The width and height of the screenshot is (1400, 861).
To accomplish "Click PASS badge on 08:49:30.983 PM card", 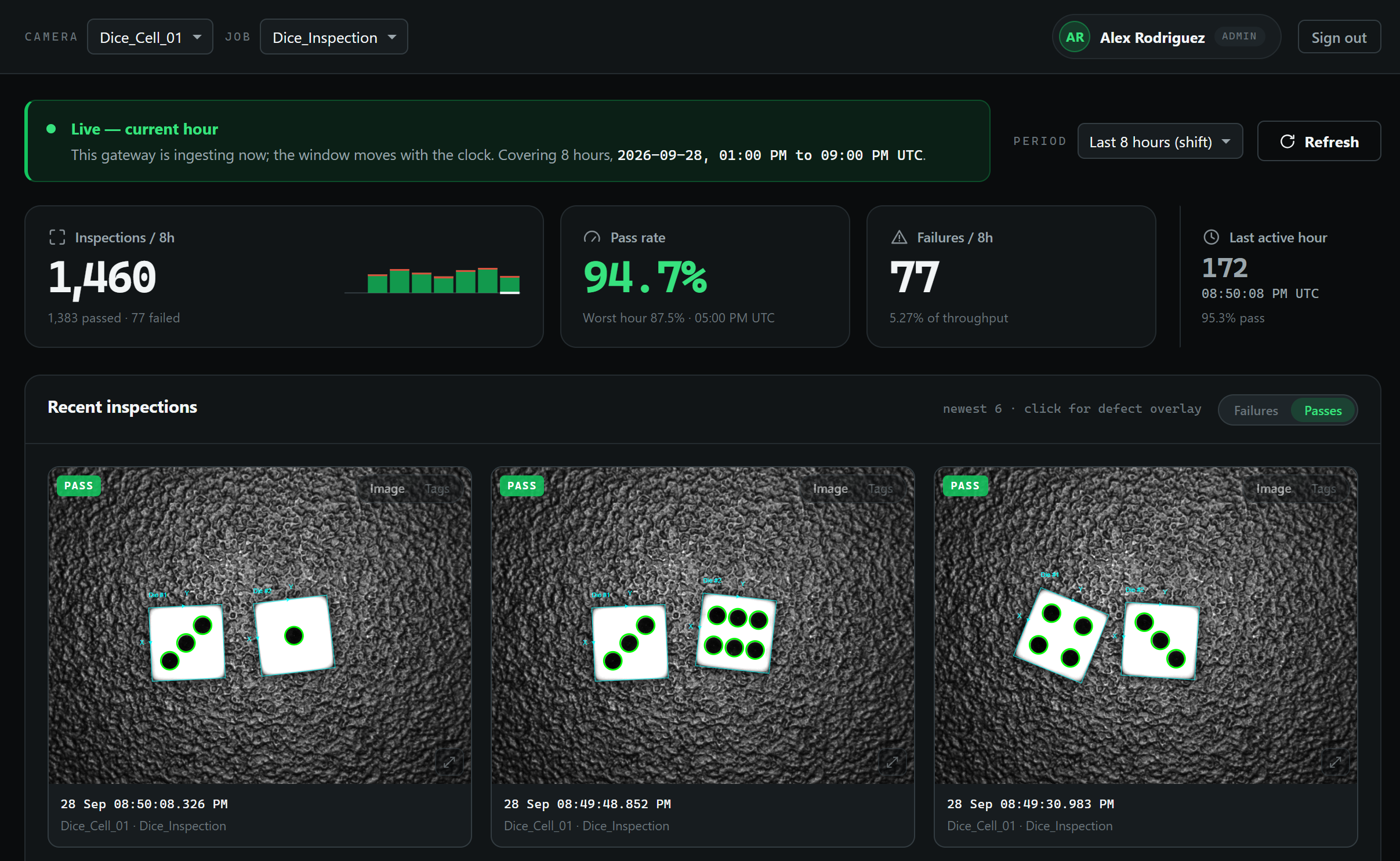I will click(965, 486).
